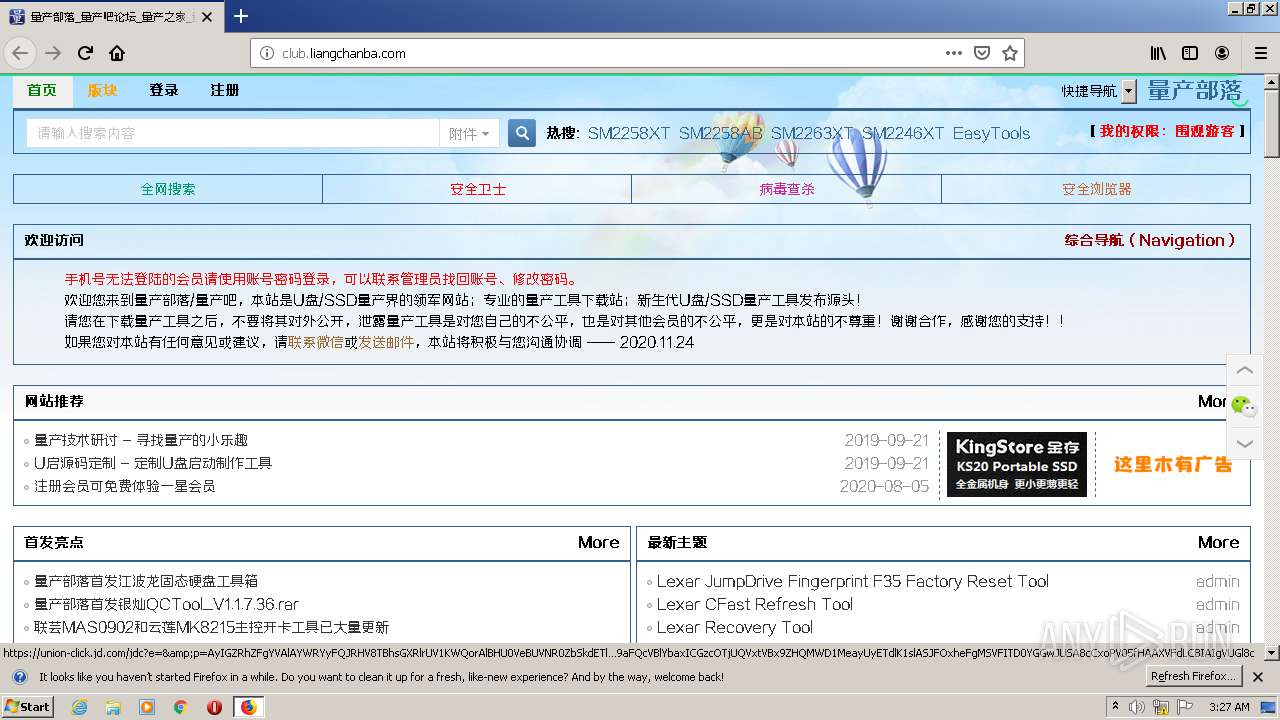This screenshot has height=720, width=1280.
Task: Bookmark this page with the star
Action: coord(1010,53)
